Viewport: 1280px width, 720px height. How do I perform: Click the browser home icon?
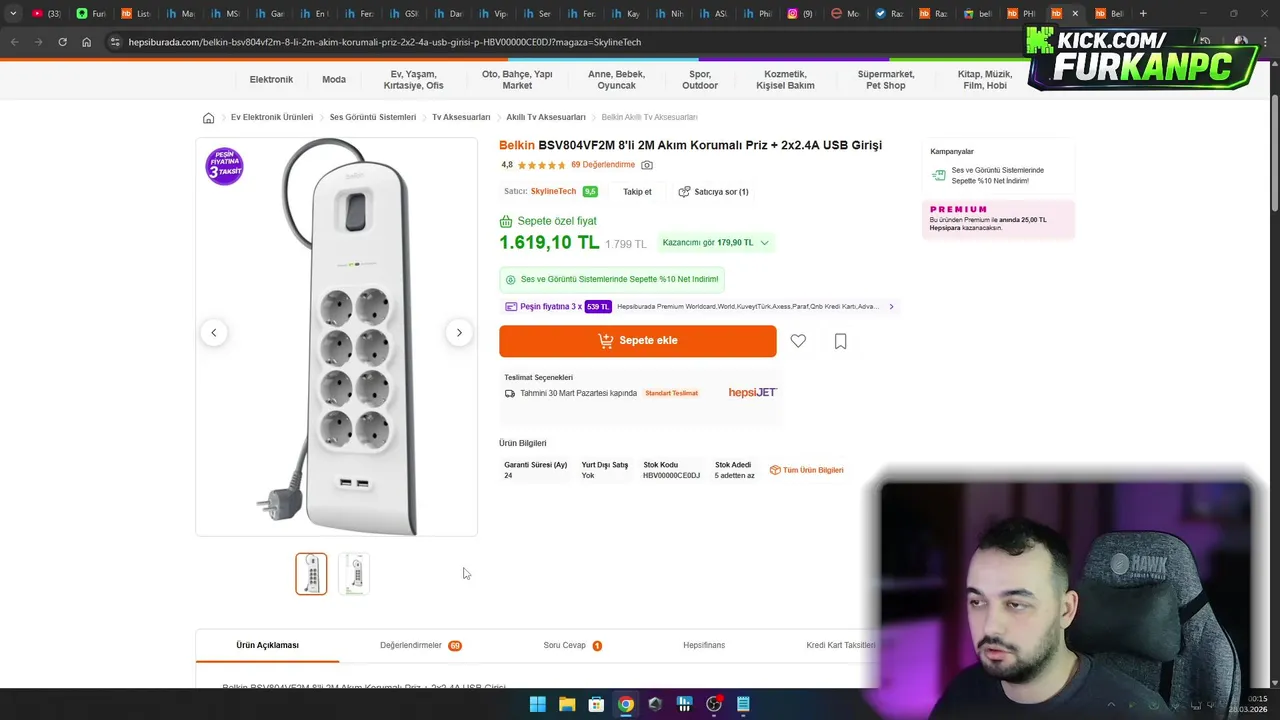pos(87,42)
